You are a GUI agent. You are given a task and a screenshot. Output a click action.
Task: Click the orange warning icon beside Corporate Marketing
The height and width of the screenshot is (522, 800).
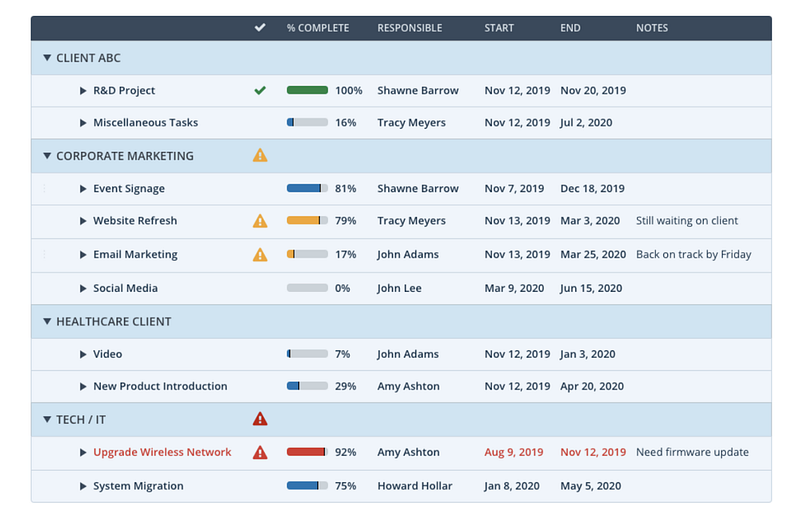pos(260,156)
